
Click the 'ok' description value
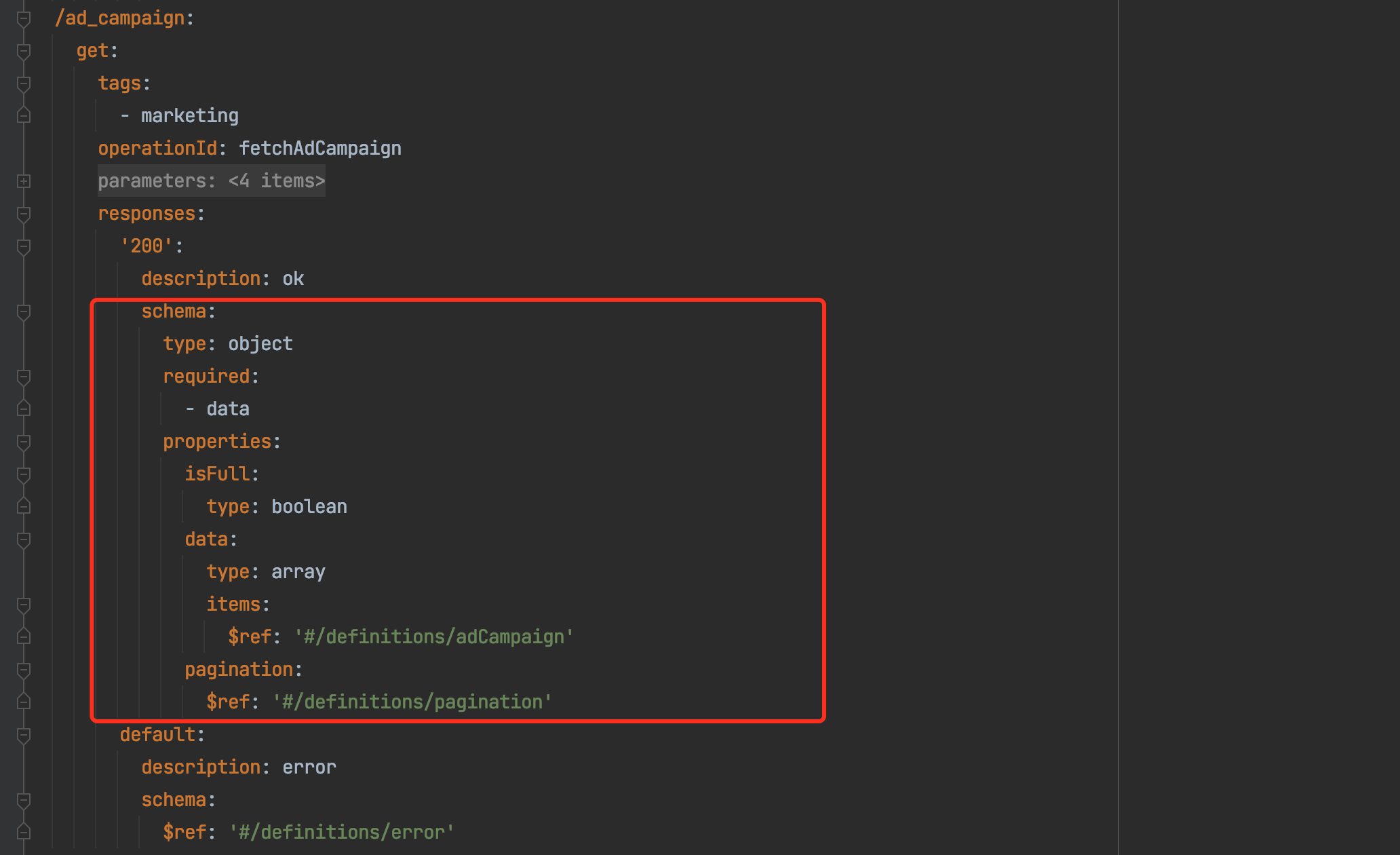pos(293,279)
